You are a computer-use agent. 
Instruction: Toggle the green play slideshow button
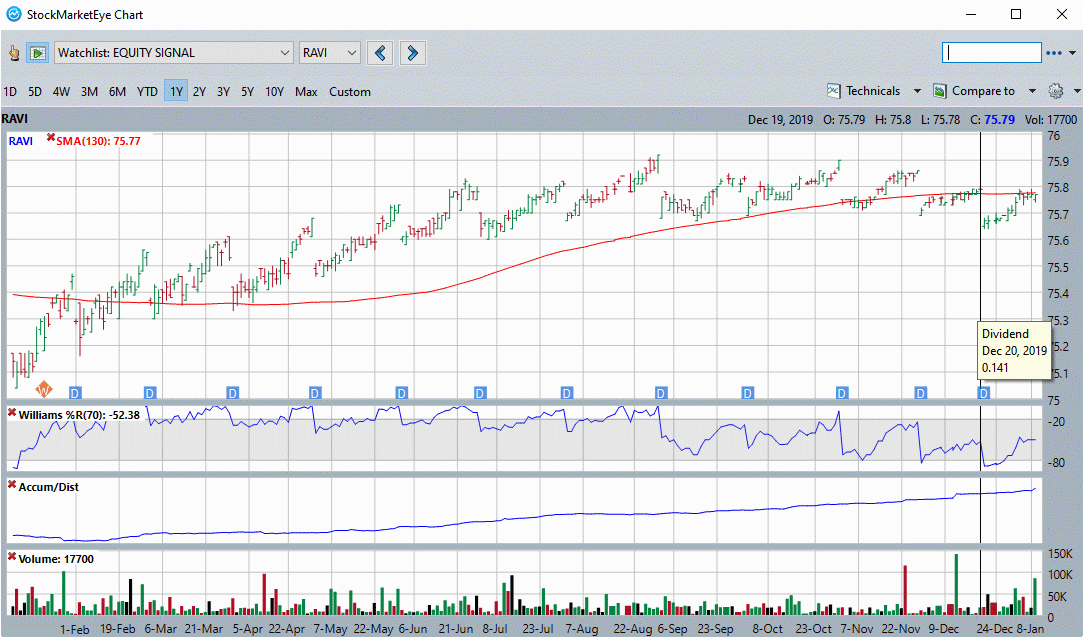click(x=38, y=52)
